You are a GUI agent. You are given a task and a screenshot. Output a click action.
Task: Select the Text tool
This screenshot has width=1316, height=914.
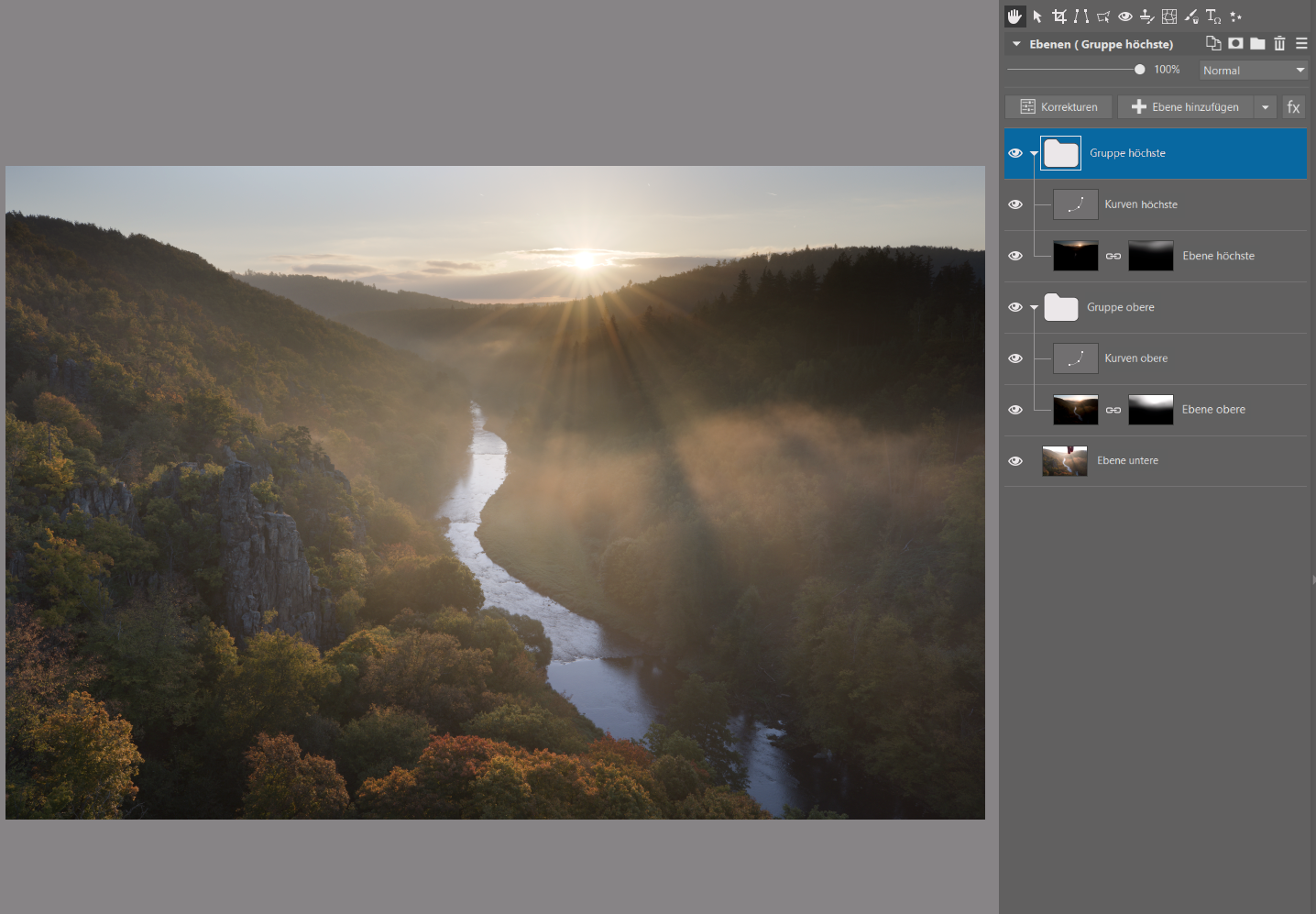[x=1213, y=17]
